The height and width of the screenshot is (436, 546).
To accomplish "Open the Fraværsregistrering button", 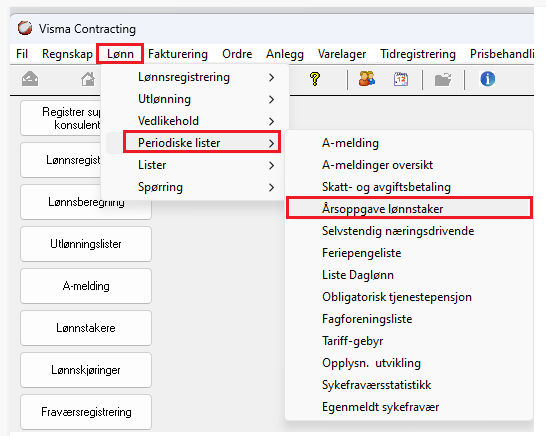I will 86,412.
